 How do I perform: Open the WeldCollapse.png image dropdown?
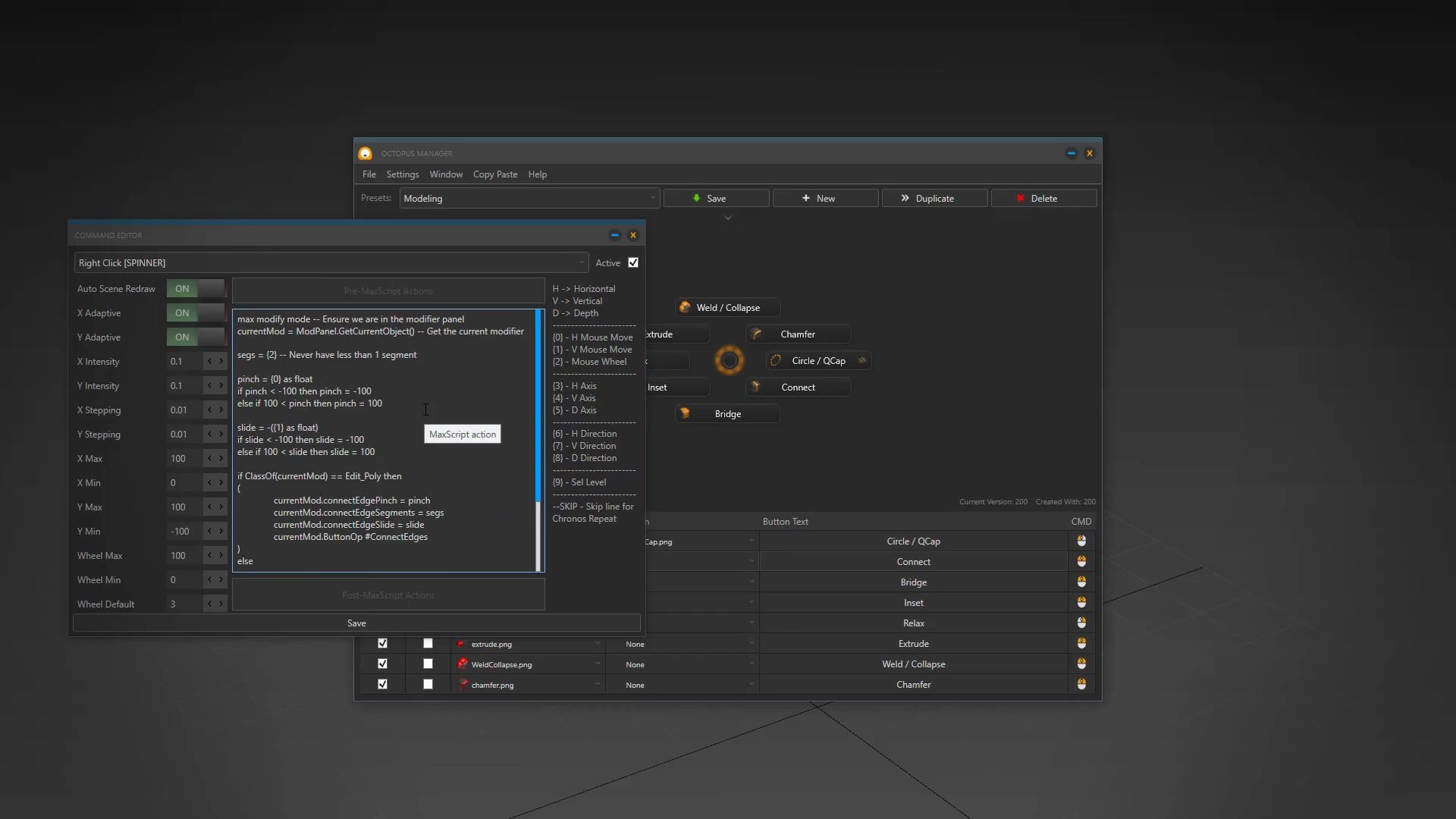(x=529, y=664)
